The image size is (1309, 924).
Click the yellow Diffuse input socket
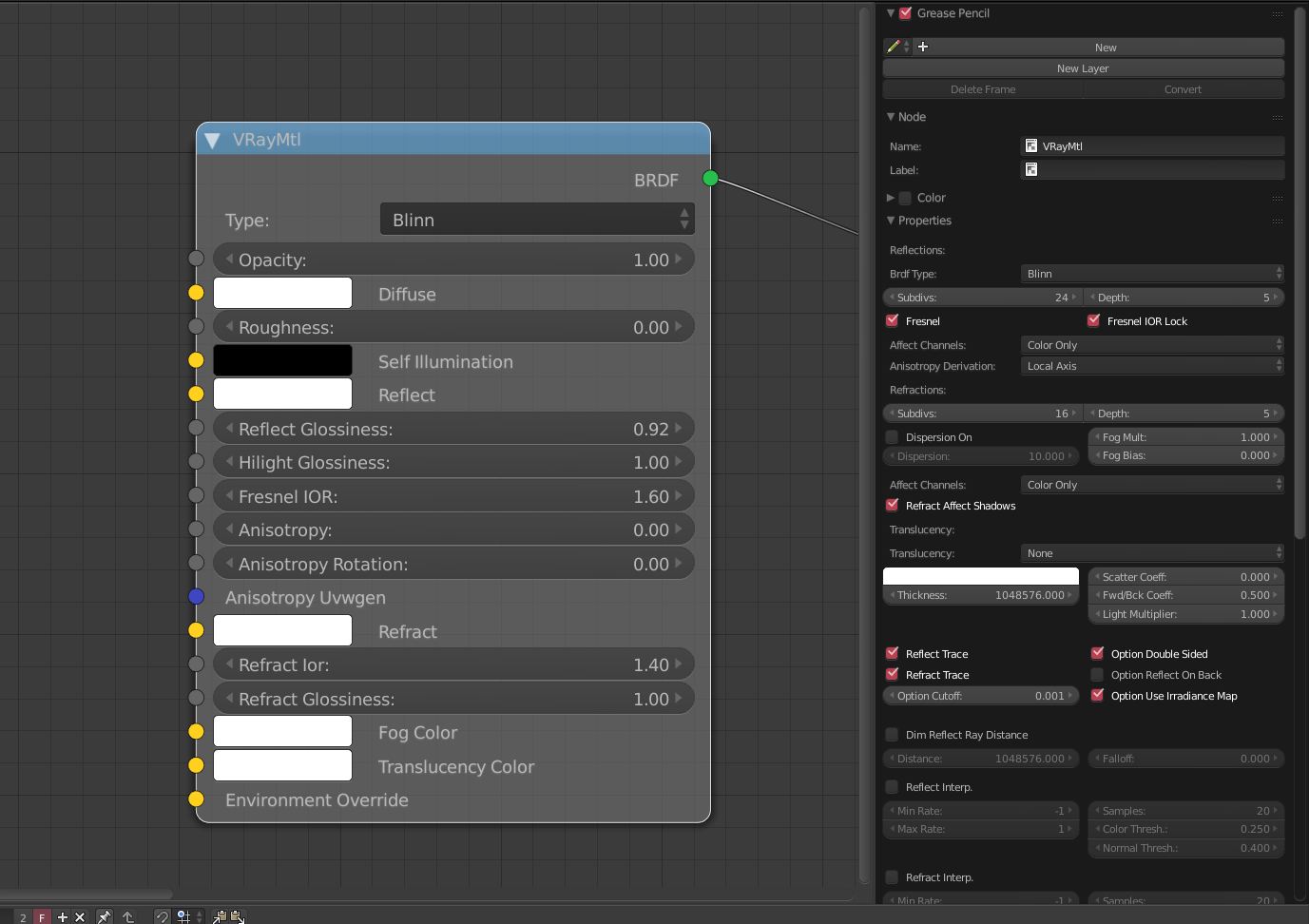click(x=196, y=293)
